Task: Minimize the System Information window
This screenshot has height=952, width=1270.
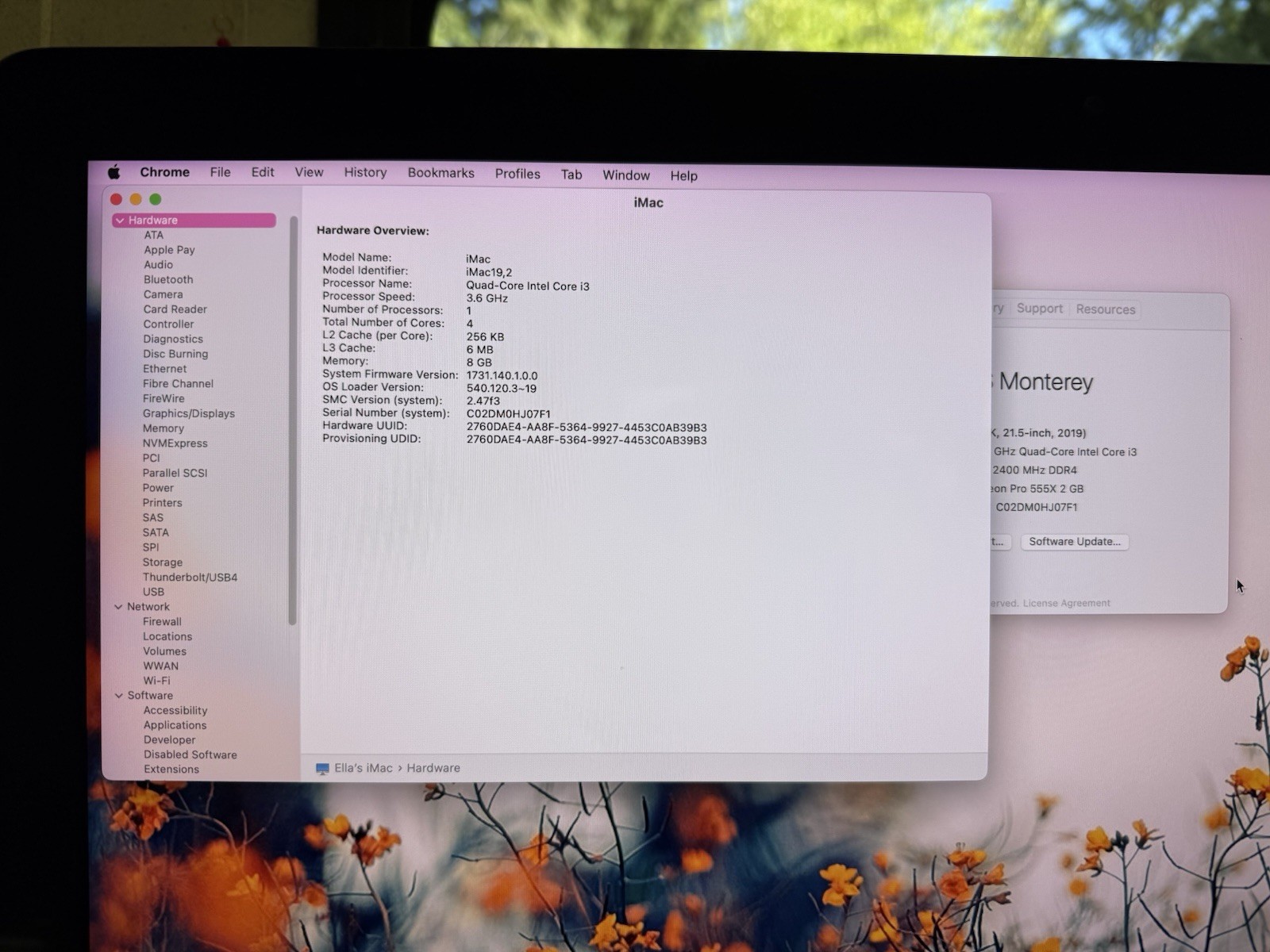Action: [136, 199]
